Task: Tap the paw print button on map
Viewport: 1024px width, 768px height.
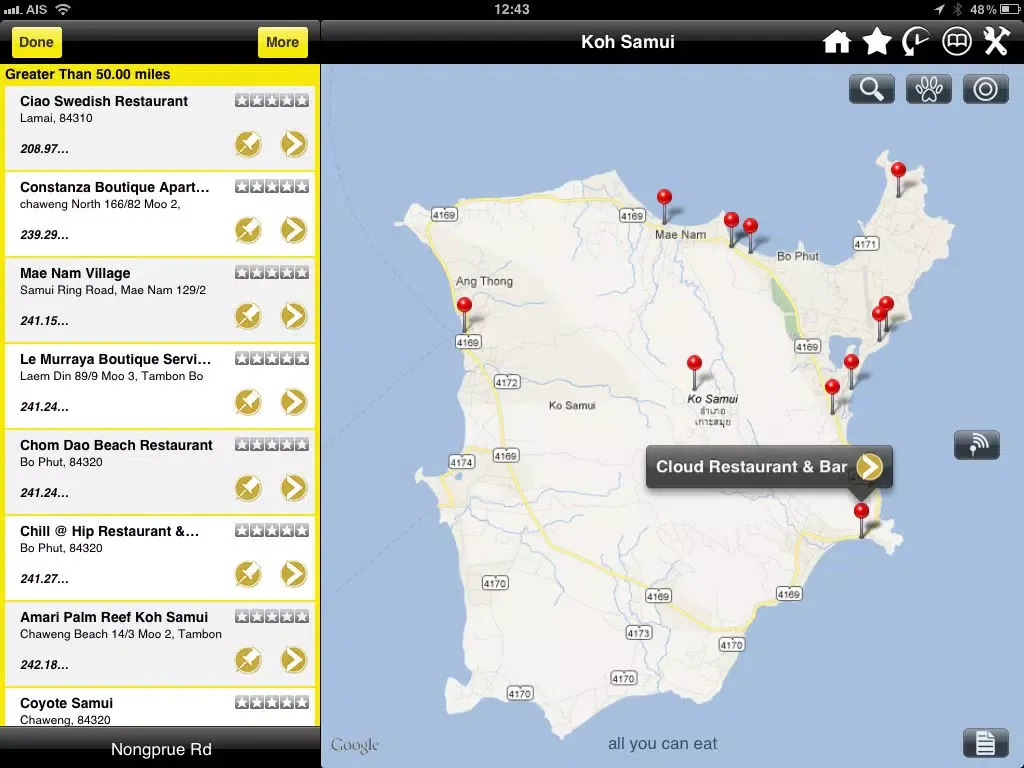Action: coord(929,89)
